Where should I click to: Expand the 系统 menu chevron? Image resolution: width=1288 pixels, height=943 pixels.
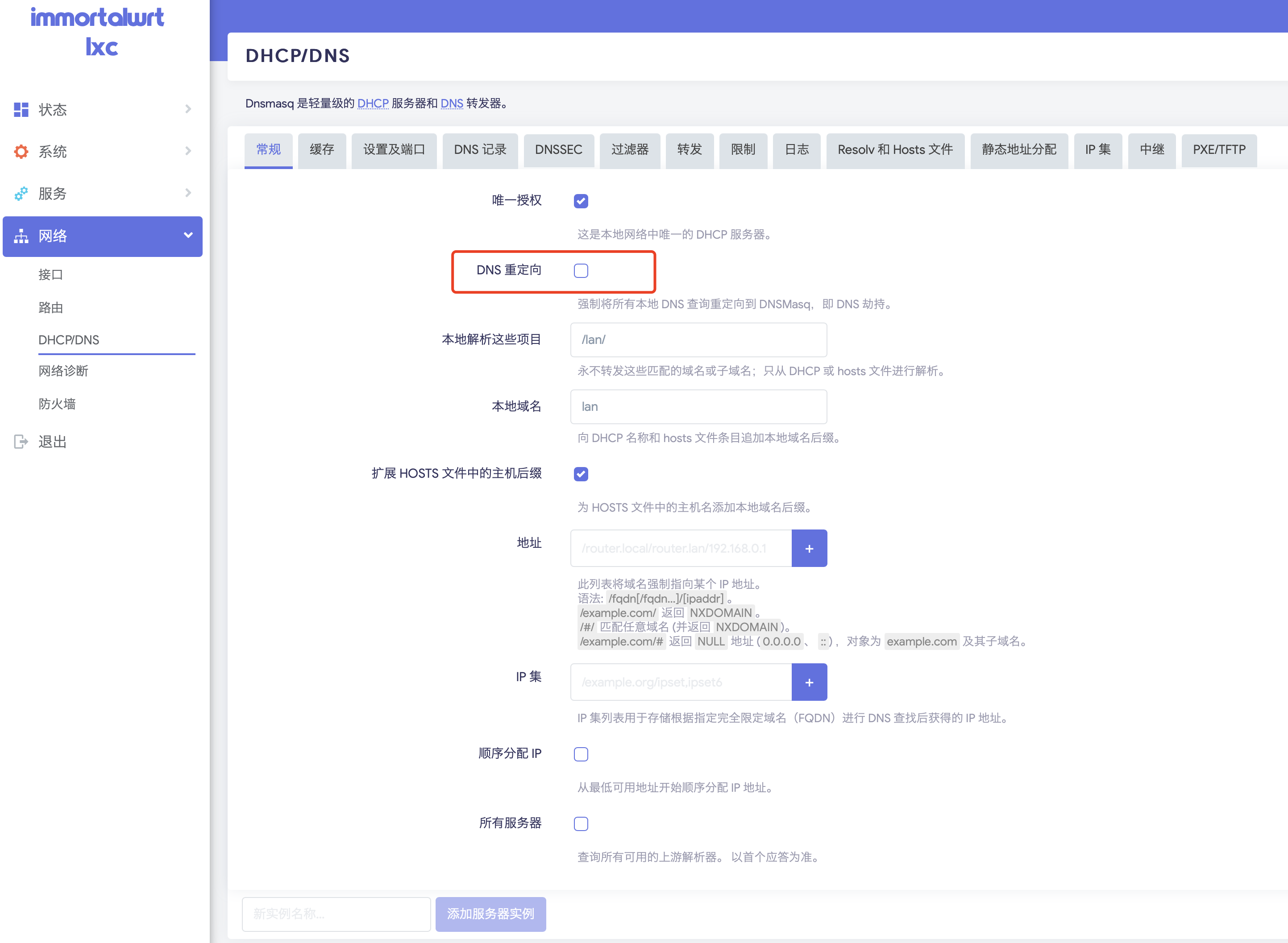(x=188, y=151)
